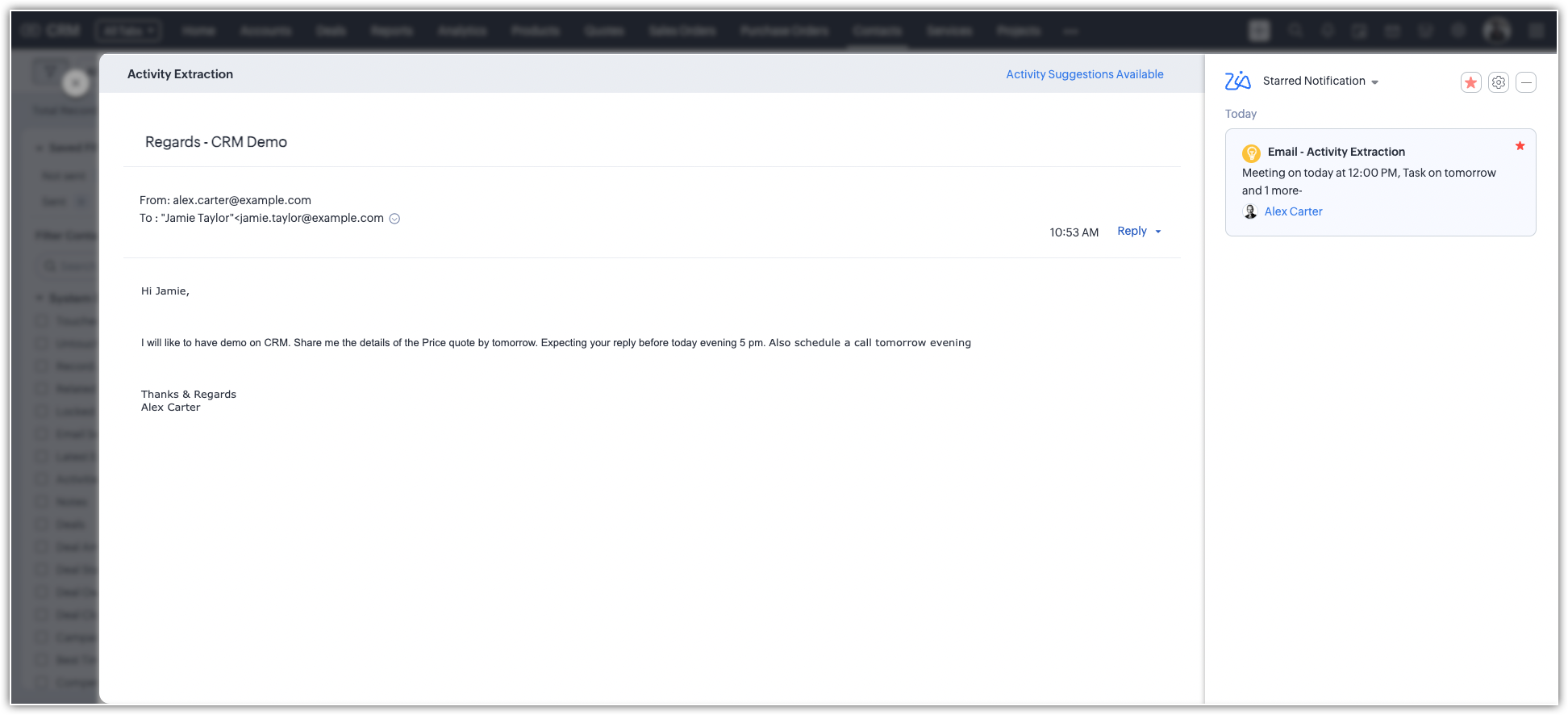Click the yellow lightbulb notification icon
The width and height of the screenshot is (1568, 715).
click(x=1251, y=153)
